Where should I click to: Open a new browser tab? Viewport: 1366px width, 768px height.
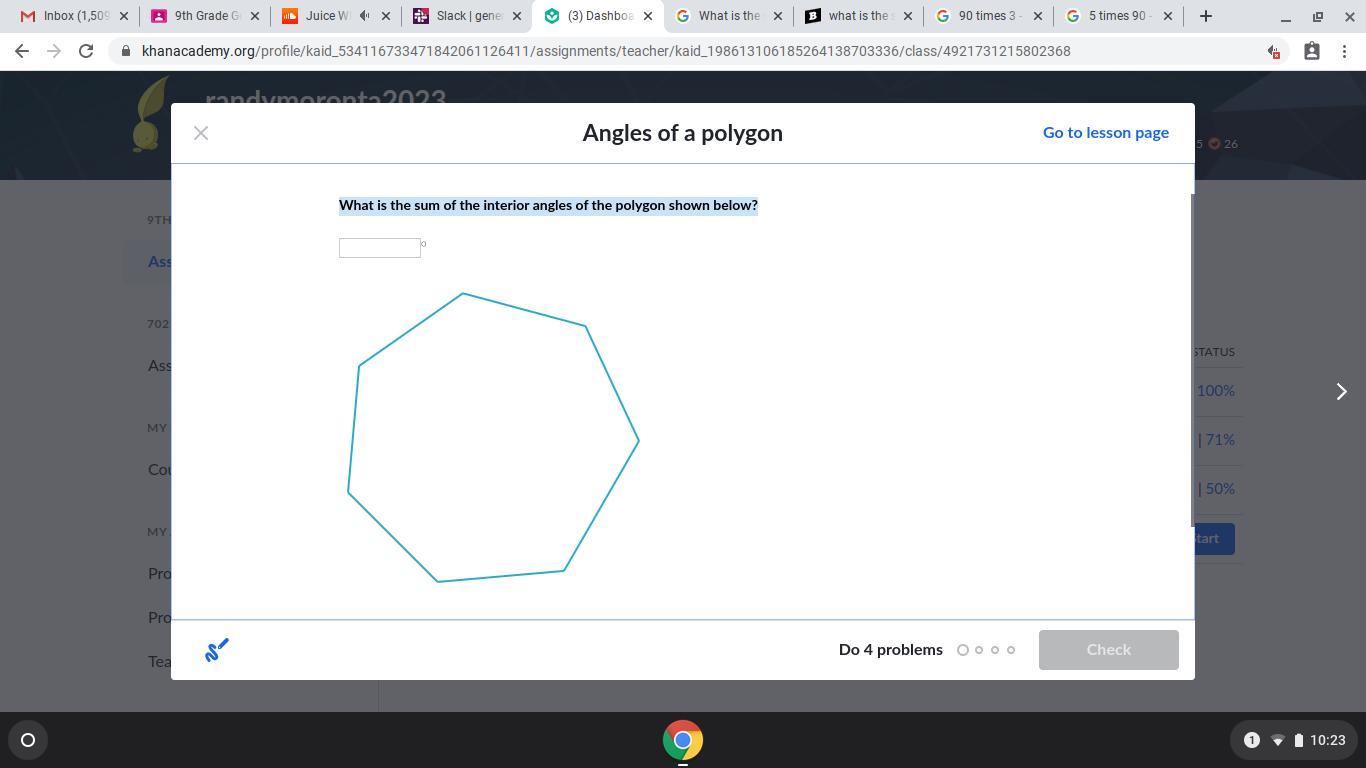tap(1206, 16)
